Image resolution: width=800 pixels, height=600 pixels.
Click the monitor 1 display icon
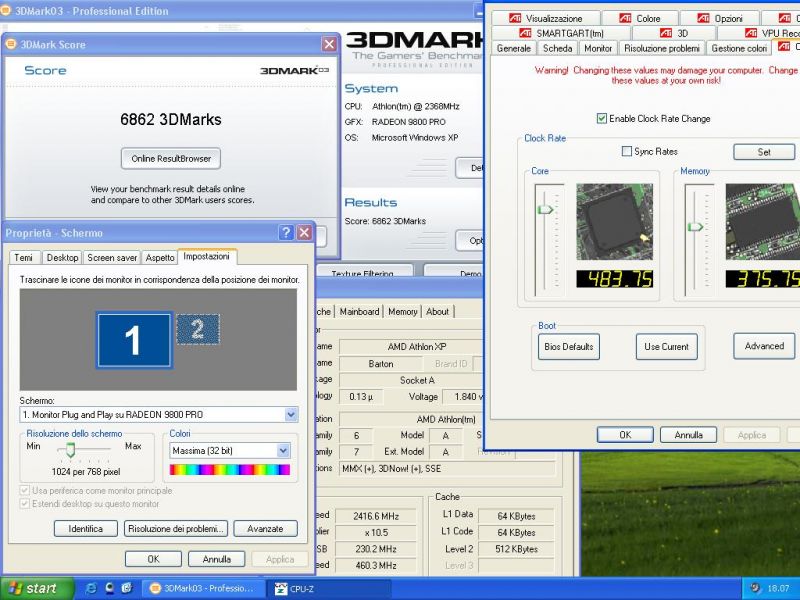pyautogui.click(x=133, y=340)
